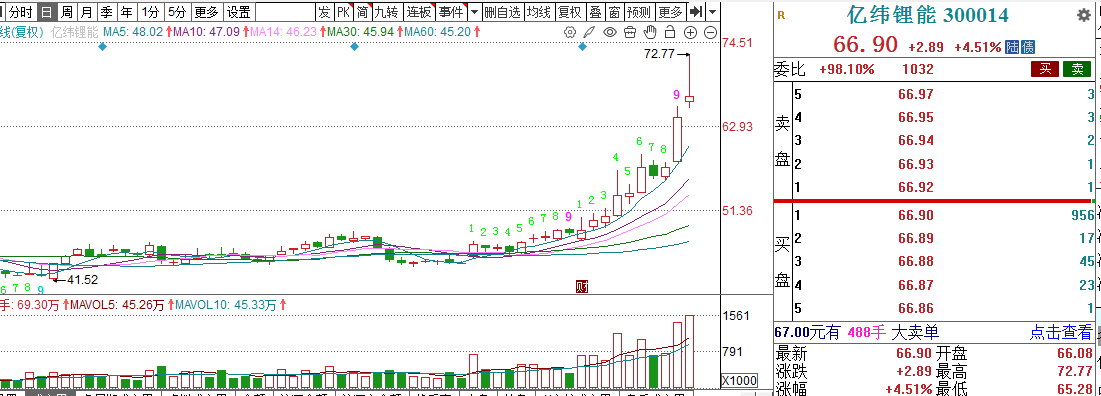The width and height of the screenshot is (1101, 396).
Task: Open 更多 menu next to 预测
Action: point(671,12)
